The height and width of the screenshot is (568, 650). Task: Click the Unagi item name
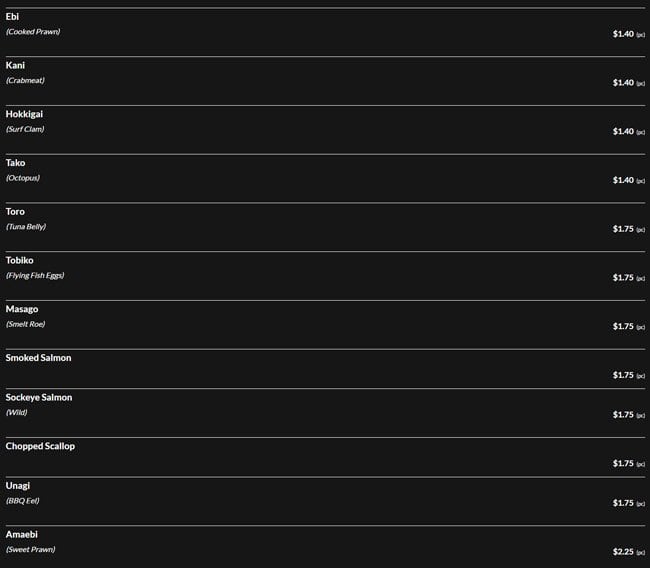(x=18, y=485)
